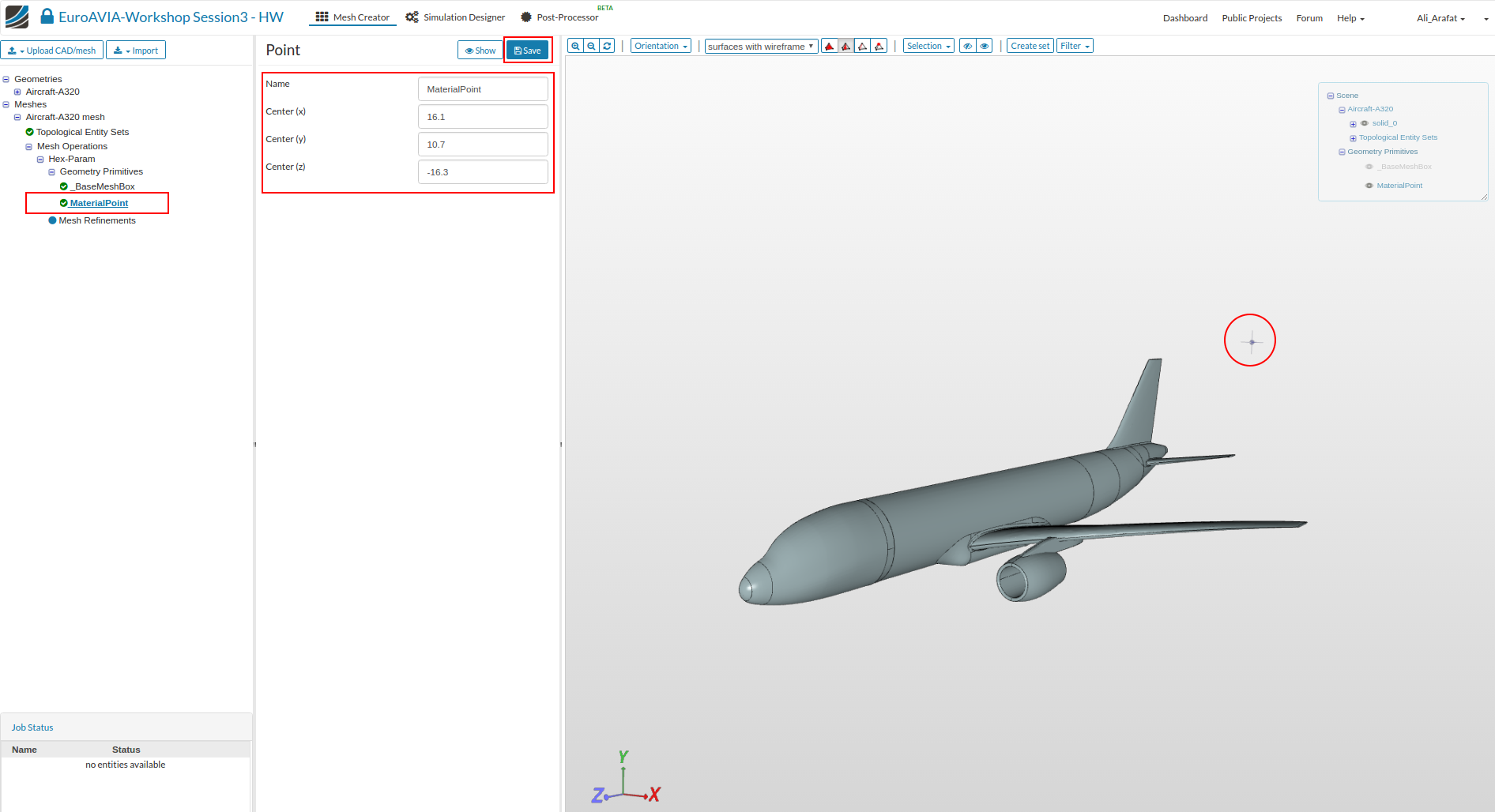1495x812 pixels.
Task: Select _BaseMeshBox in the project tree
Action: coord(102,186)
